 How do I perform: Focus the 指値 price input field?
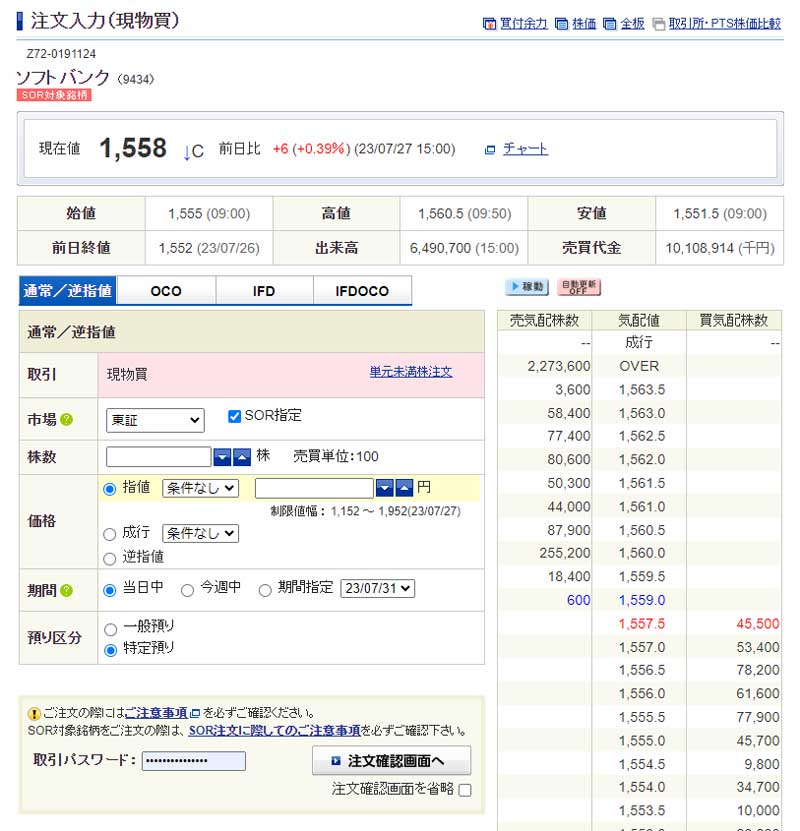pyautogui.click(x=314, y=488)
